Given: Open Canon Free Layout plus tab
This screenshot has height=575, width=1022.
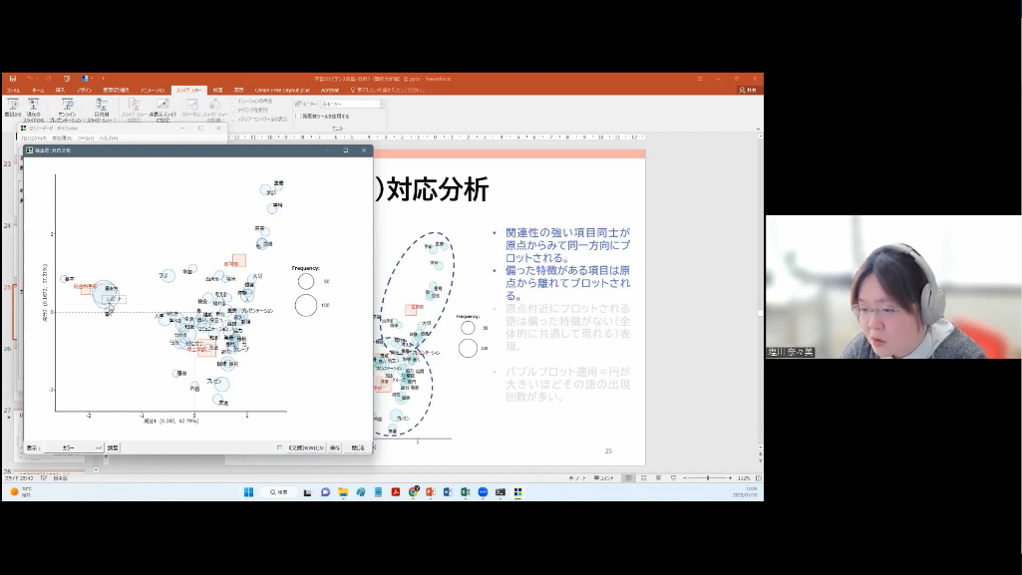Looking at the screenshot, I should click(x=282, y=90).
